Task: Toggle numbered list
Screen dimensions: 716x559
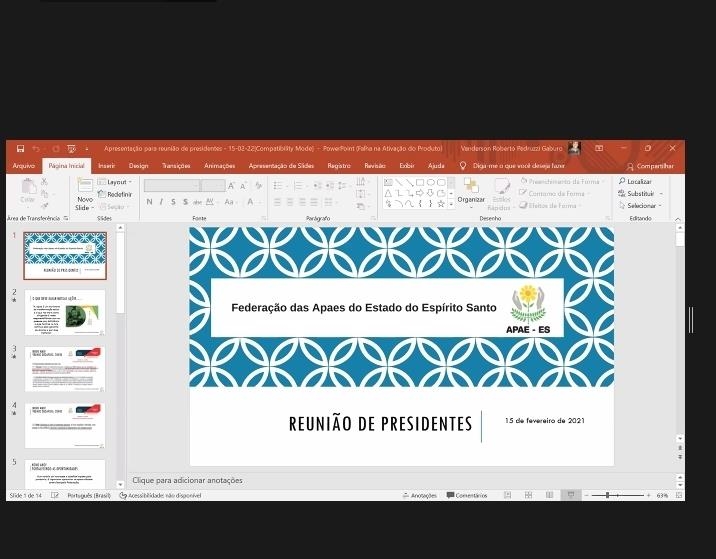Action: coord(299,185)
